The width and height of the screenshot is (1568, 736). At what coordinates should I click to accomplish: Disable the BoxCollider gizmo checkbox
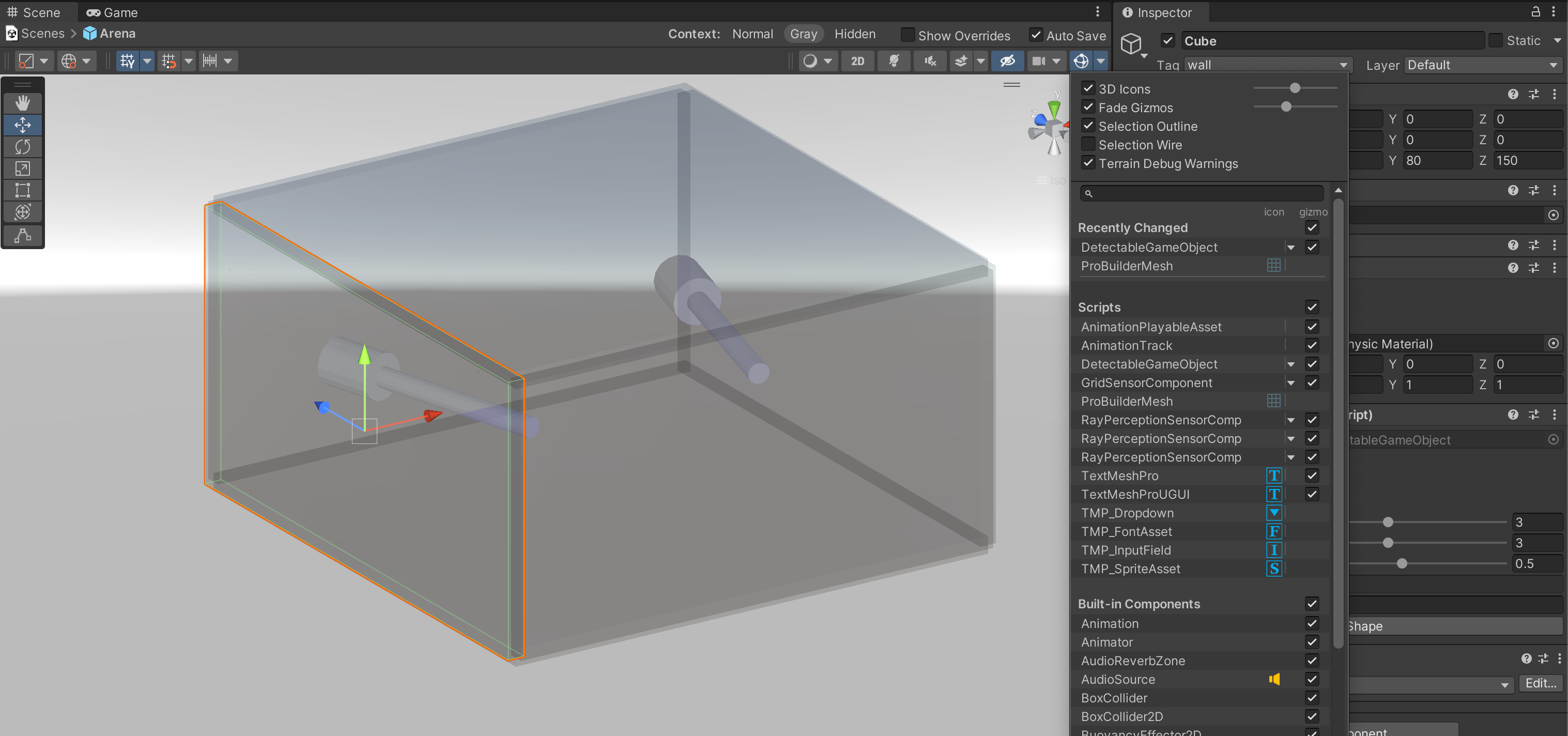point(1312,698)
